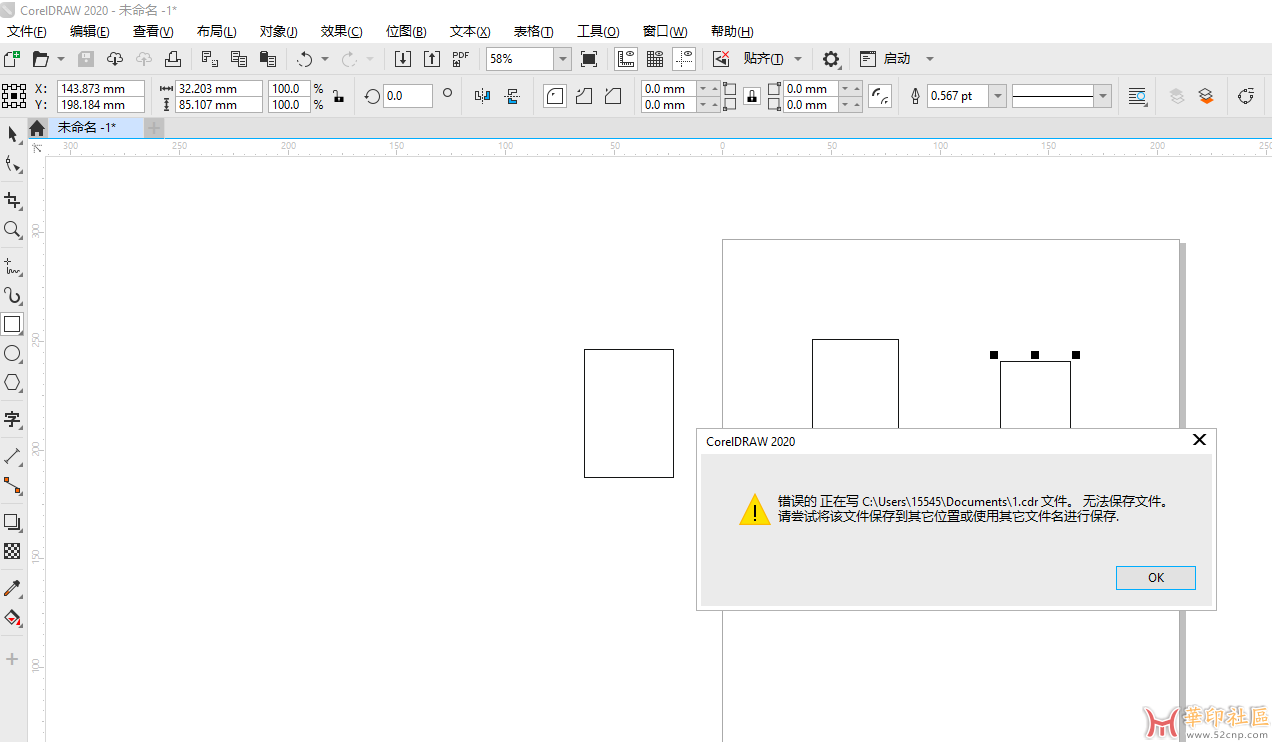Image resolution: width=1272 pixels, height=742 pixels.
Task: Open the 效果 menu
Action: tap(342, 31)
